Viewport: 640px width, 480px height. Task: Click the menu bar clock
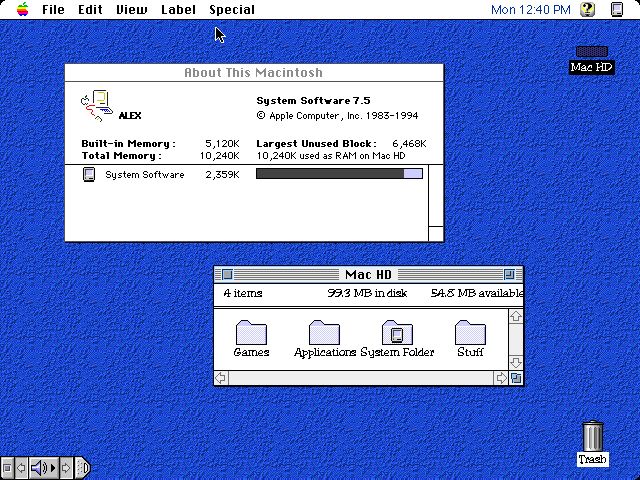531,9
